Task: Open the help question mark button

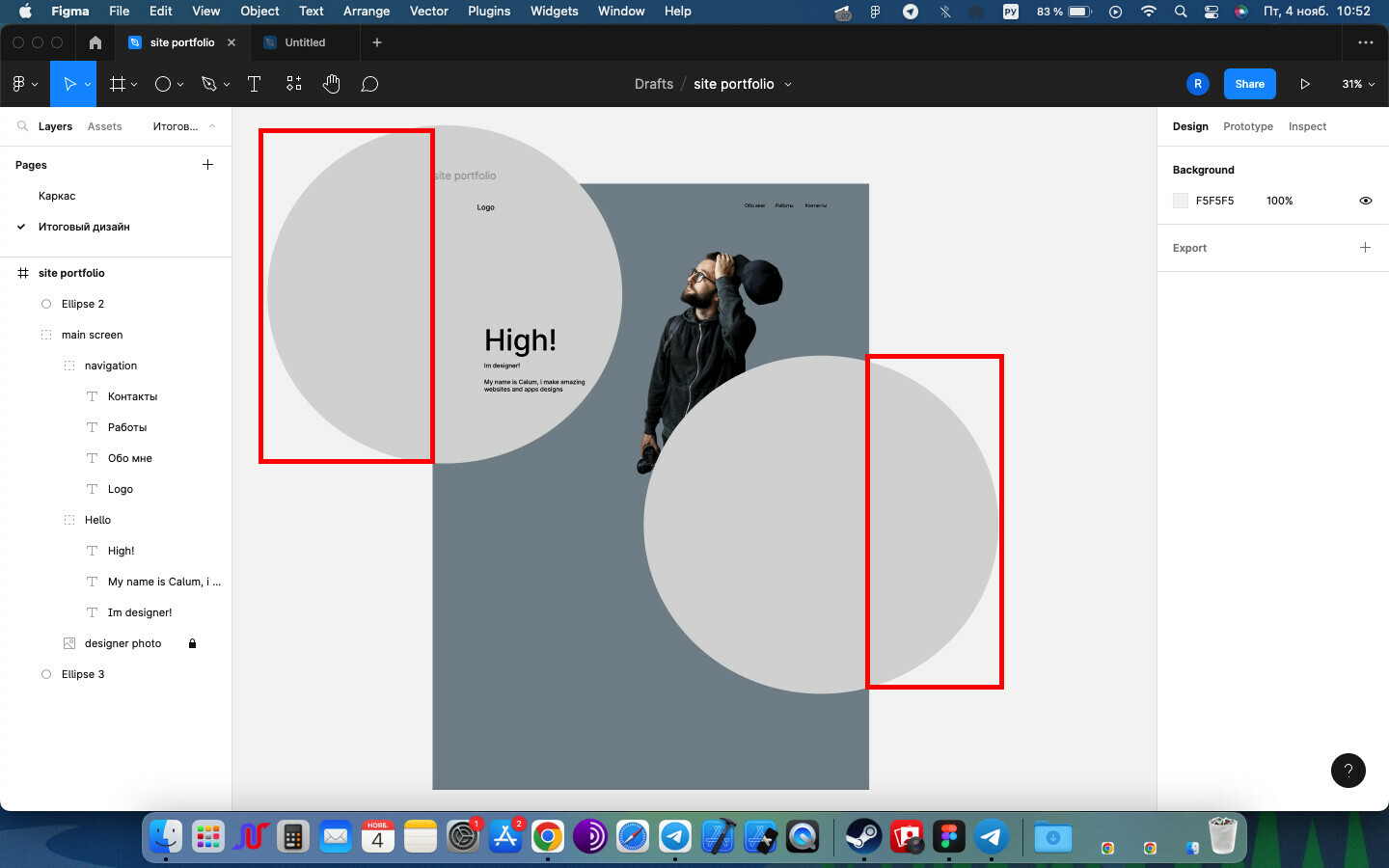Action: tap(1348, 771)
